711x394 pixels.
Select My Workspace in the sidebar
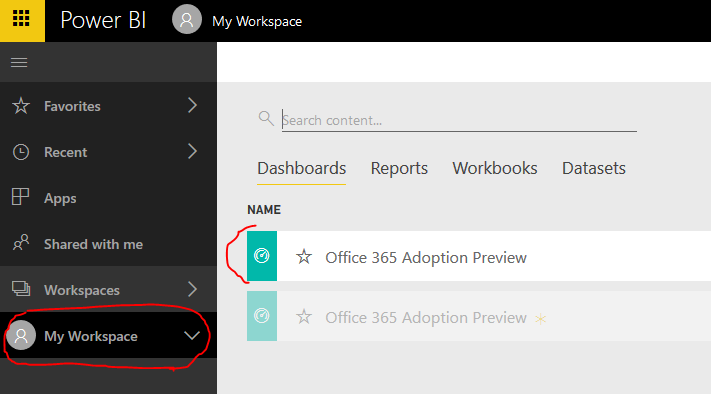108,335
